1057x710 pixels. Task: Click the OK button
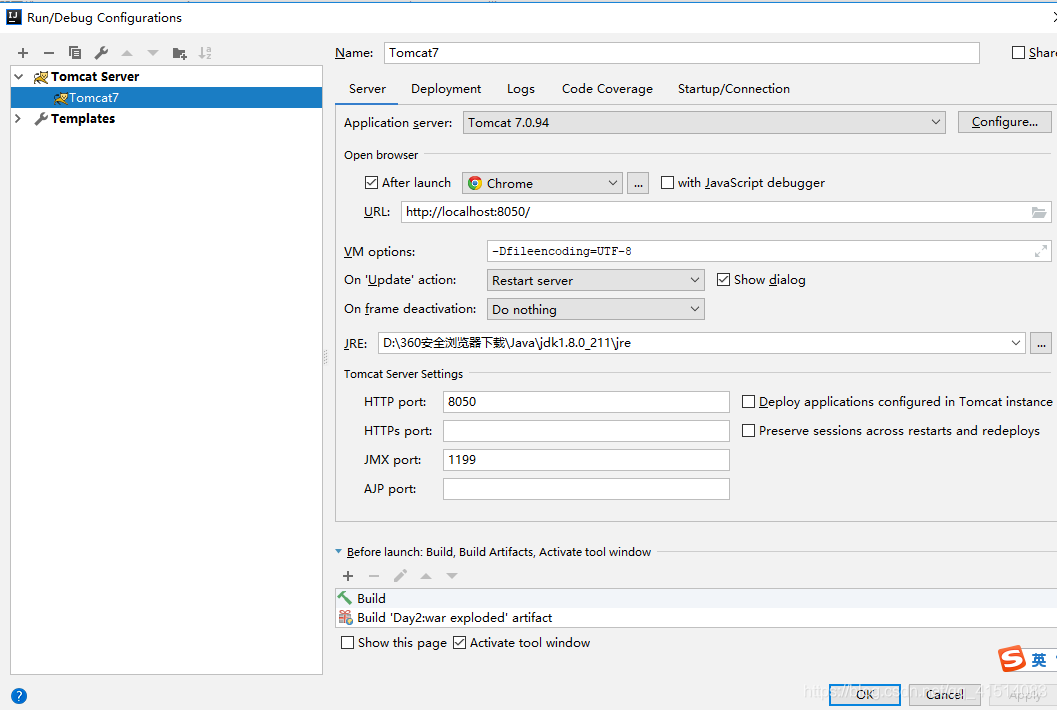(x=865, y=694)
